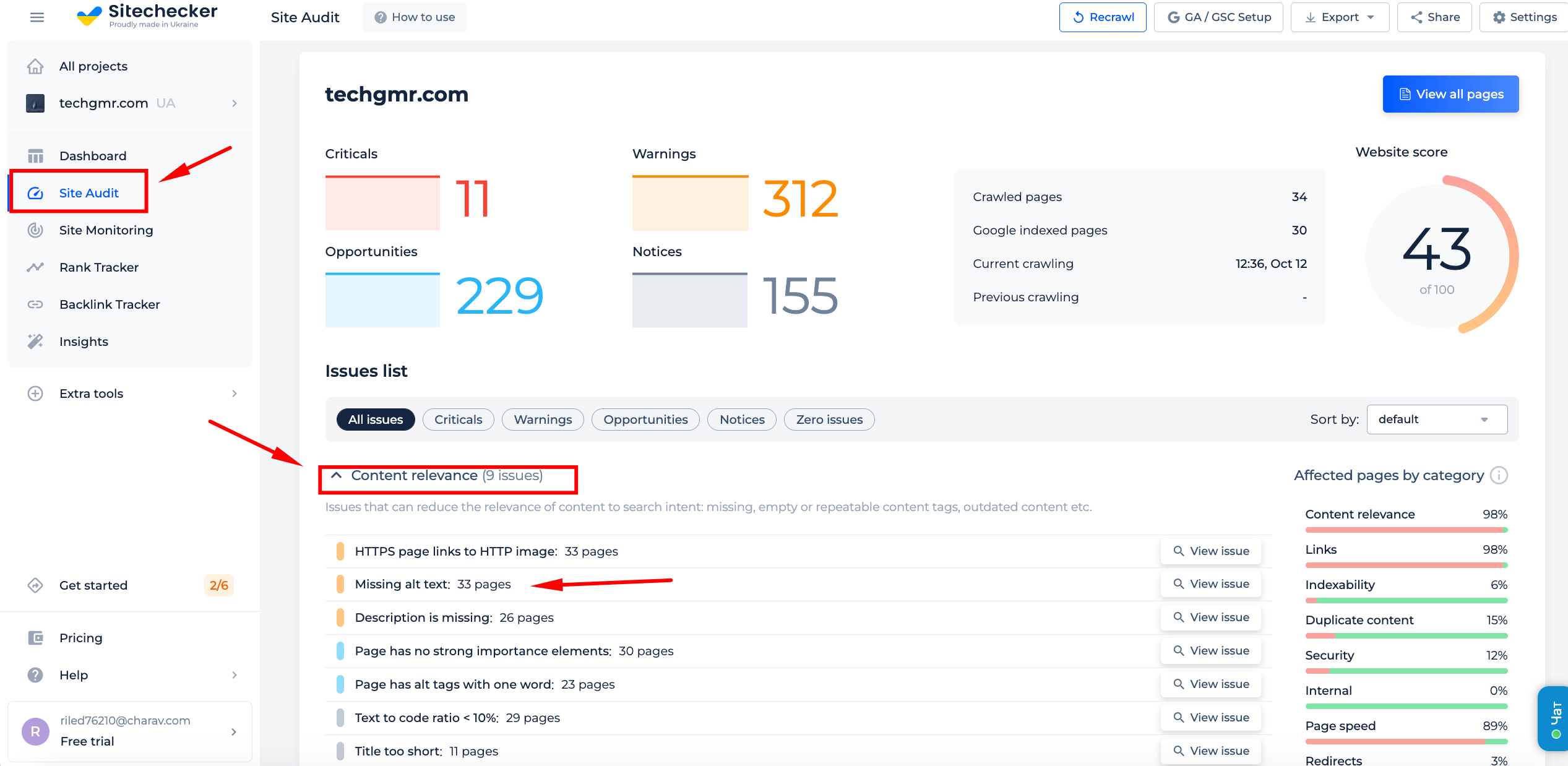The image size is (1568, 766).
Task: Click the Notices gray bar
Action: pos(690,300)
